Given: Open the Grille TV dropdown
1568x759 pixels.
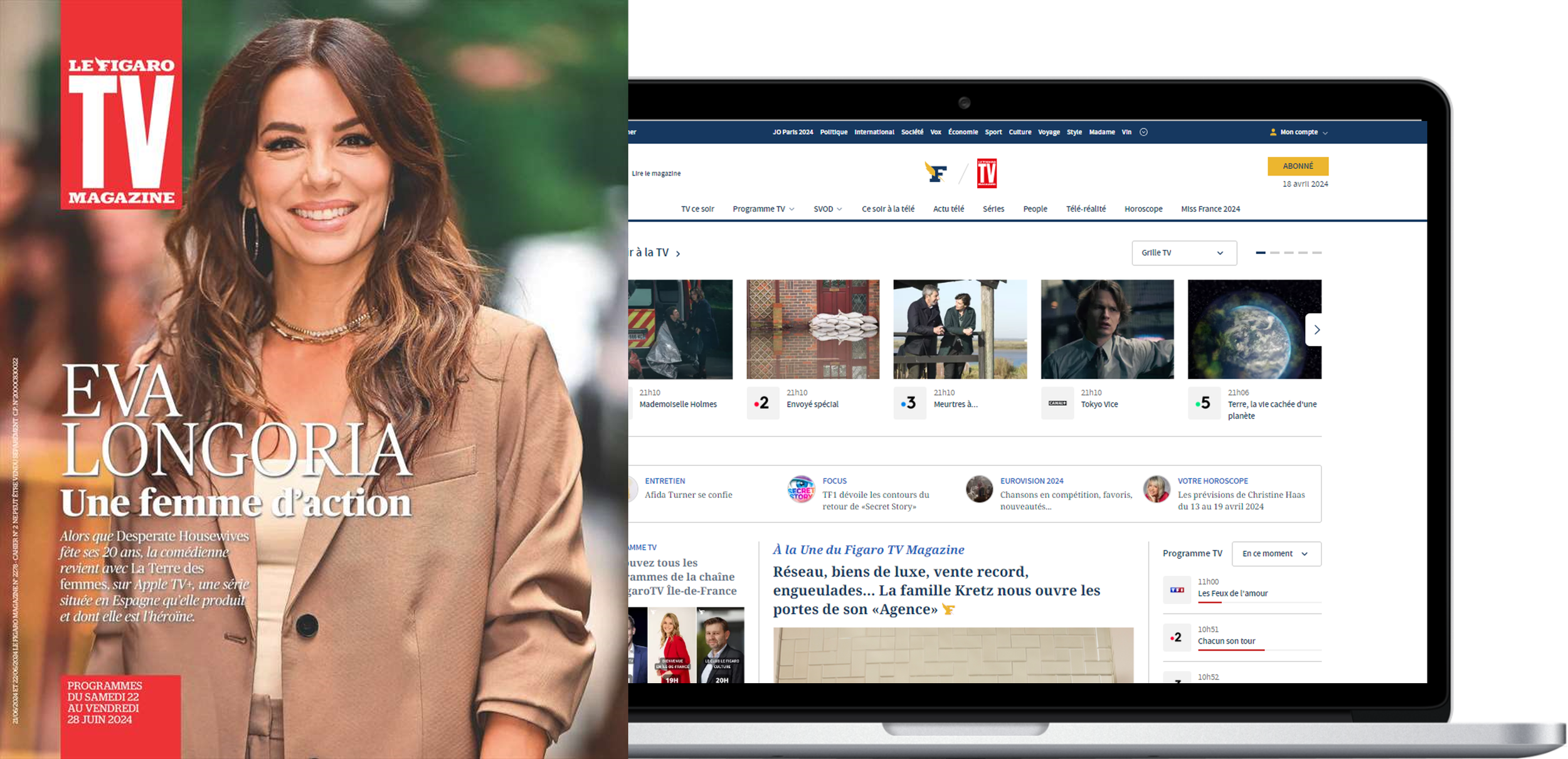Looking at the screenshot, I should click(x=1184, y=253).
